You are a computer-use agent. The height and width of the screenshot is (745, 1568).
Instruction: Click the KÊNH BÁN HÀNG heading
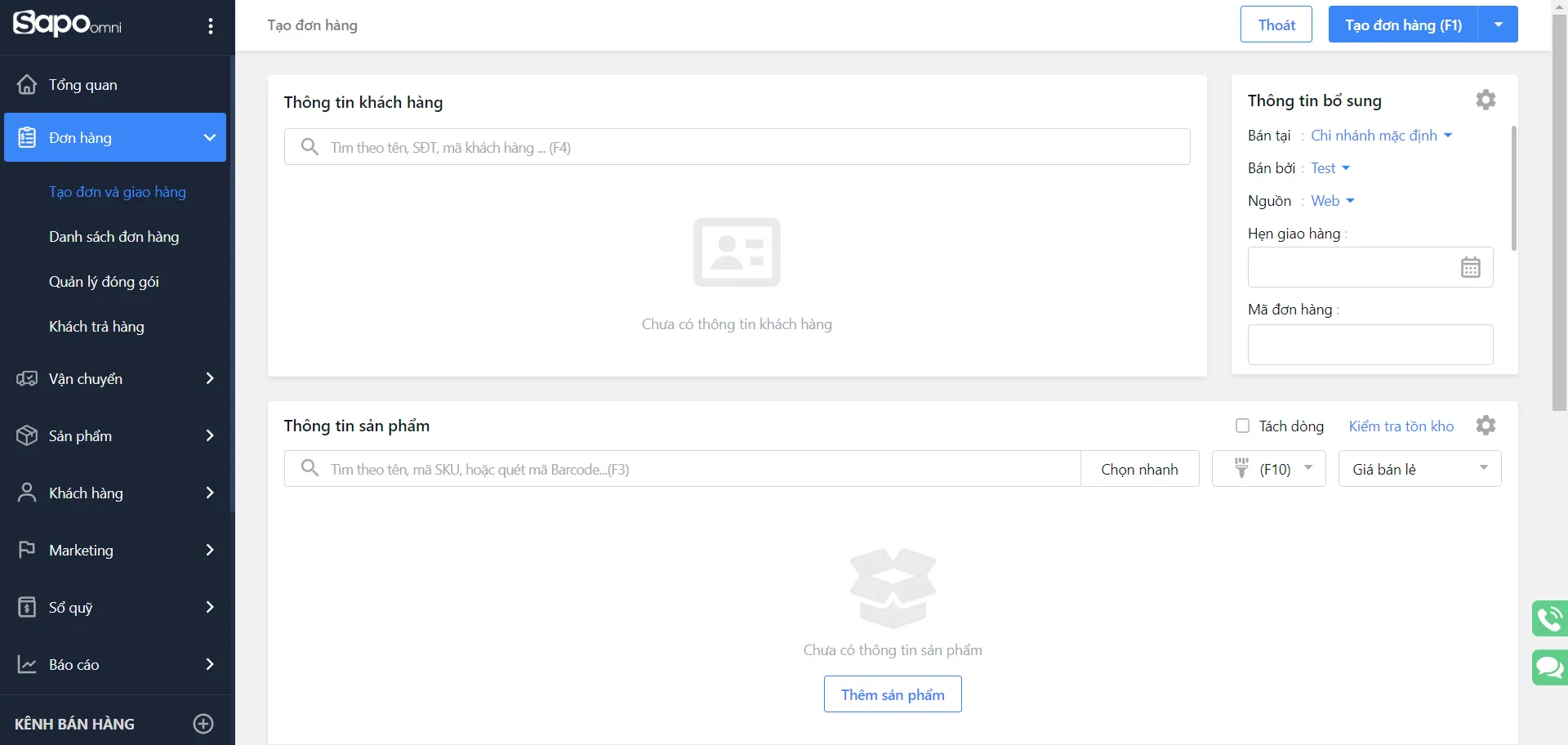(x=74, y=724)
